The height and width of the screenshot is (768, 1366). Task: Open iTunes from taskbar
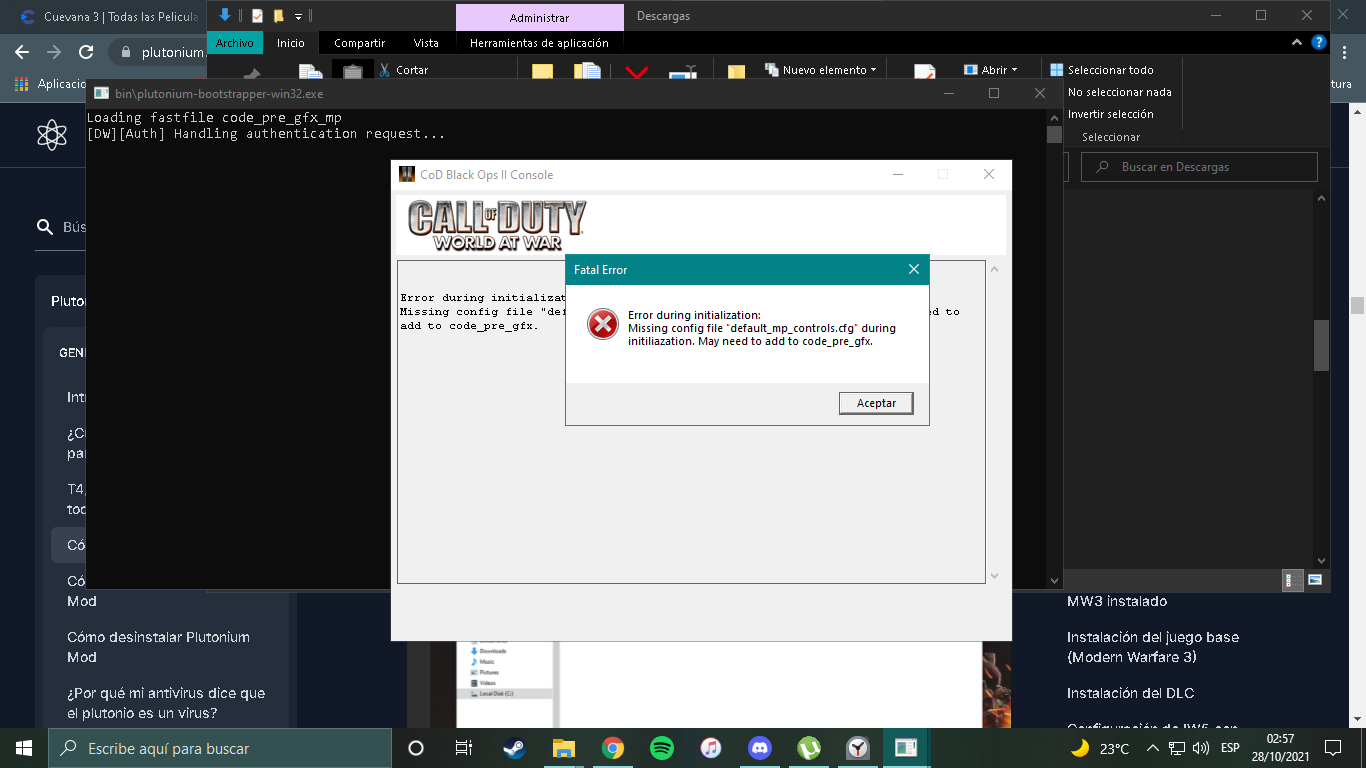click(x=711, y=748)
